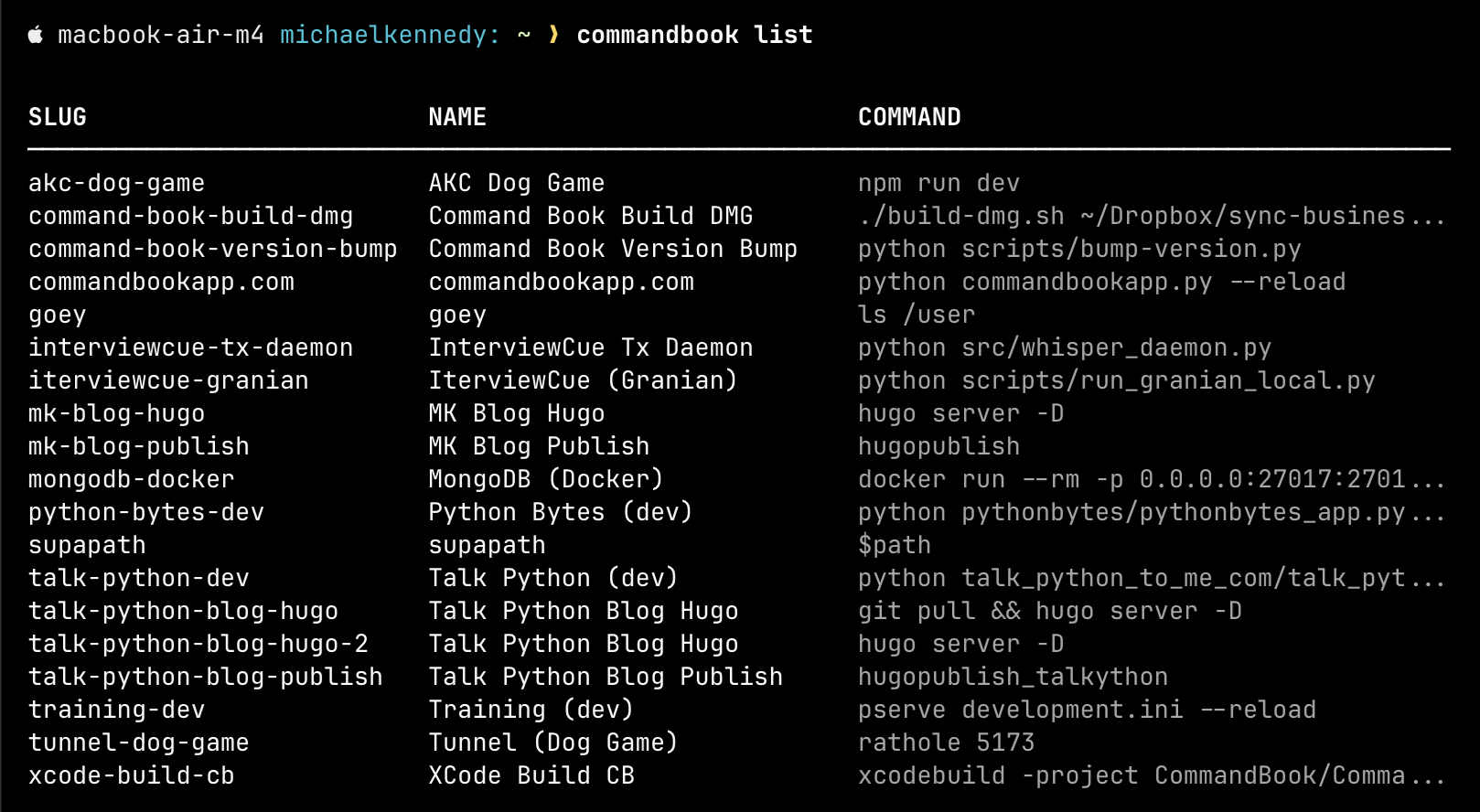Click the goey name entry

pyautogui.click(x=457, y=315)
